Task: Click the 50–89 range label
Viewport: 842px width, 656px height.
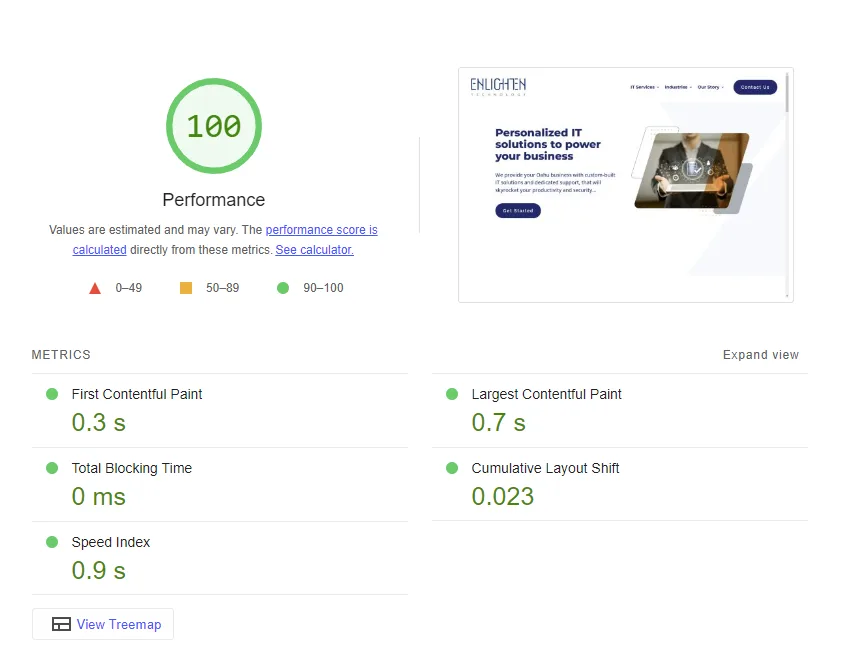Action: [x=223, y=288]
